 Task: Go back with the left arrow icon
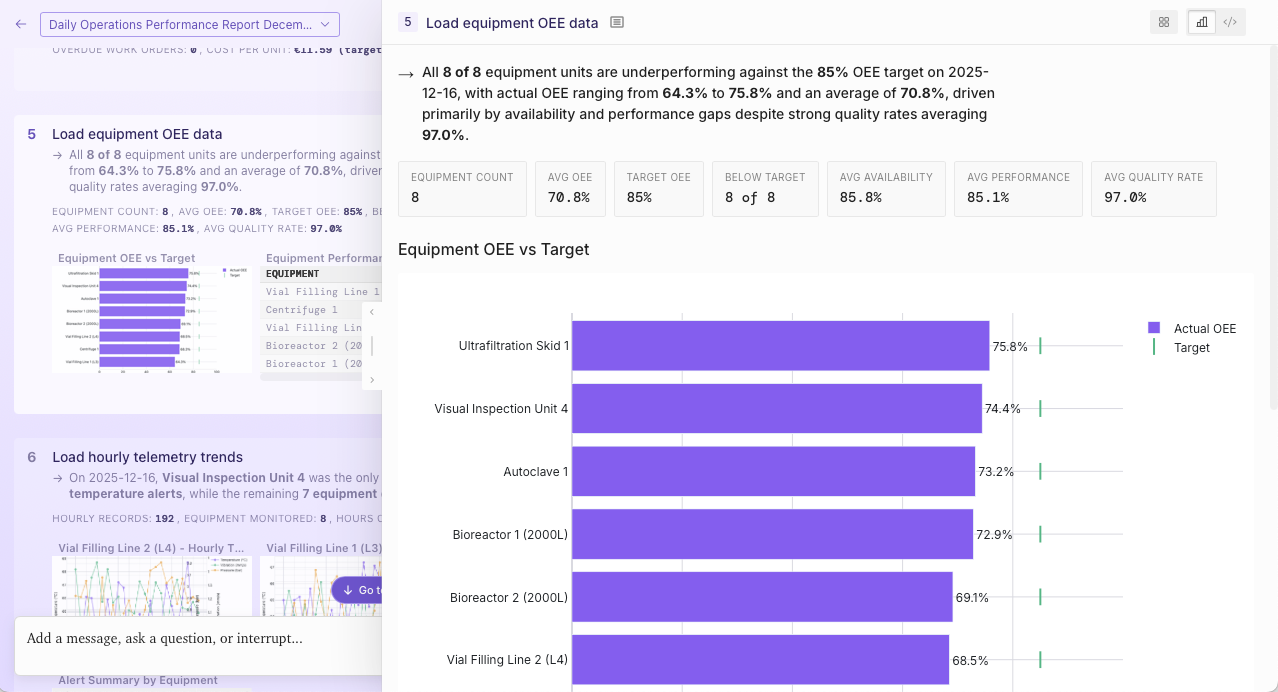tap(21, 24)
